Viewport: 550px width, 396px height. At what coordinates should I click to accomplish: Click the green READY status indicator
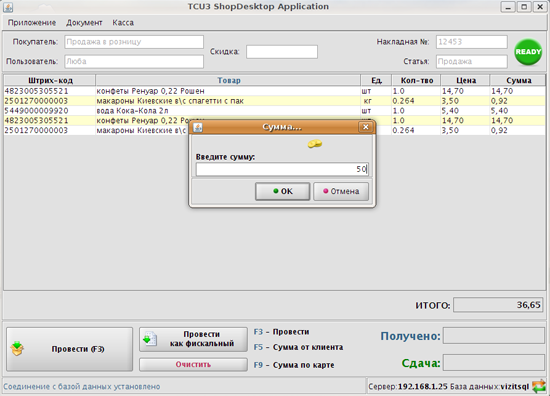click(528, 52)
